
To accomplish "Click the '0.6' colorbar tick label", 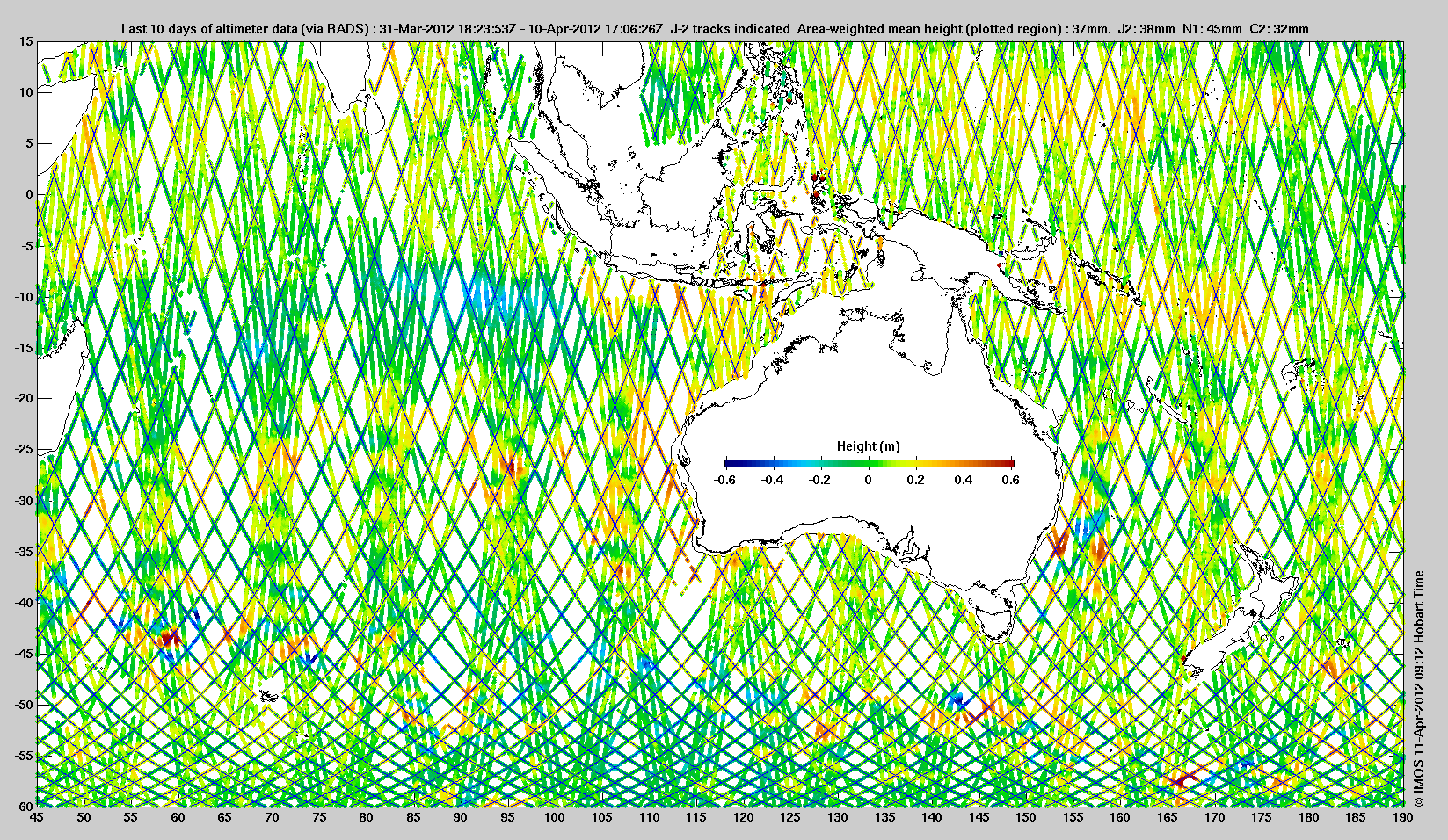I will tap(1011, 480).
